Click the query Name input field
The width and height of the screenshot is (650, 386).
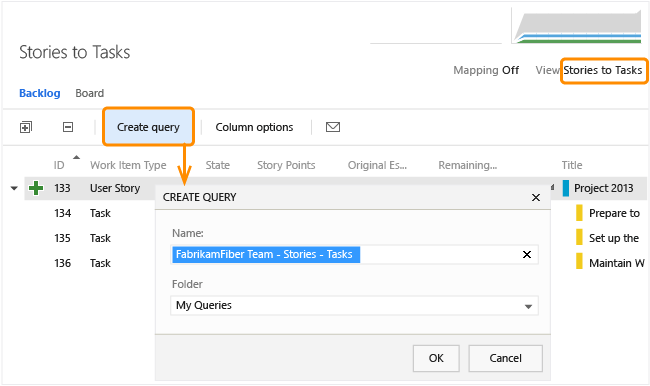(354, 255)
